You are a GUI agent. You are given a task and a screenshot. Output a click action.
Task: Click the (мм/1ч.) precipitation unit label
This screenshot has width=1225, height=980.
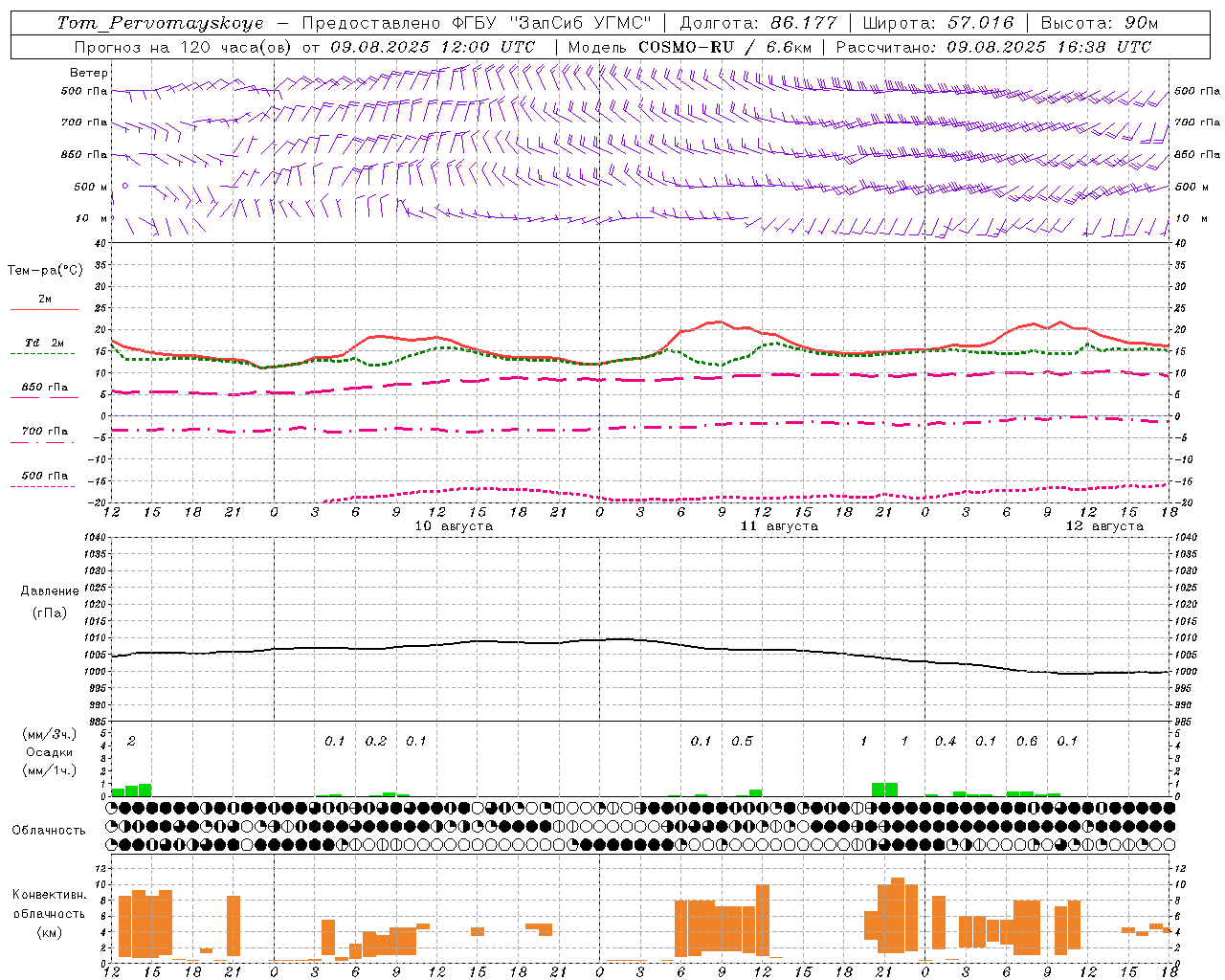point(50,770)
